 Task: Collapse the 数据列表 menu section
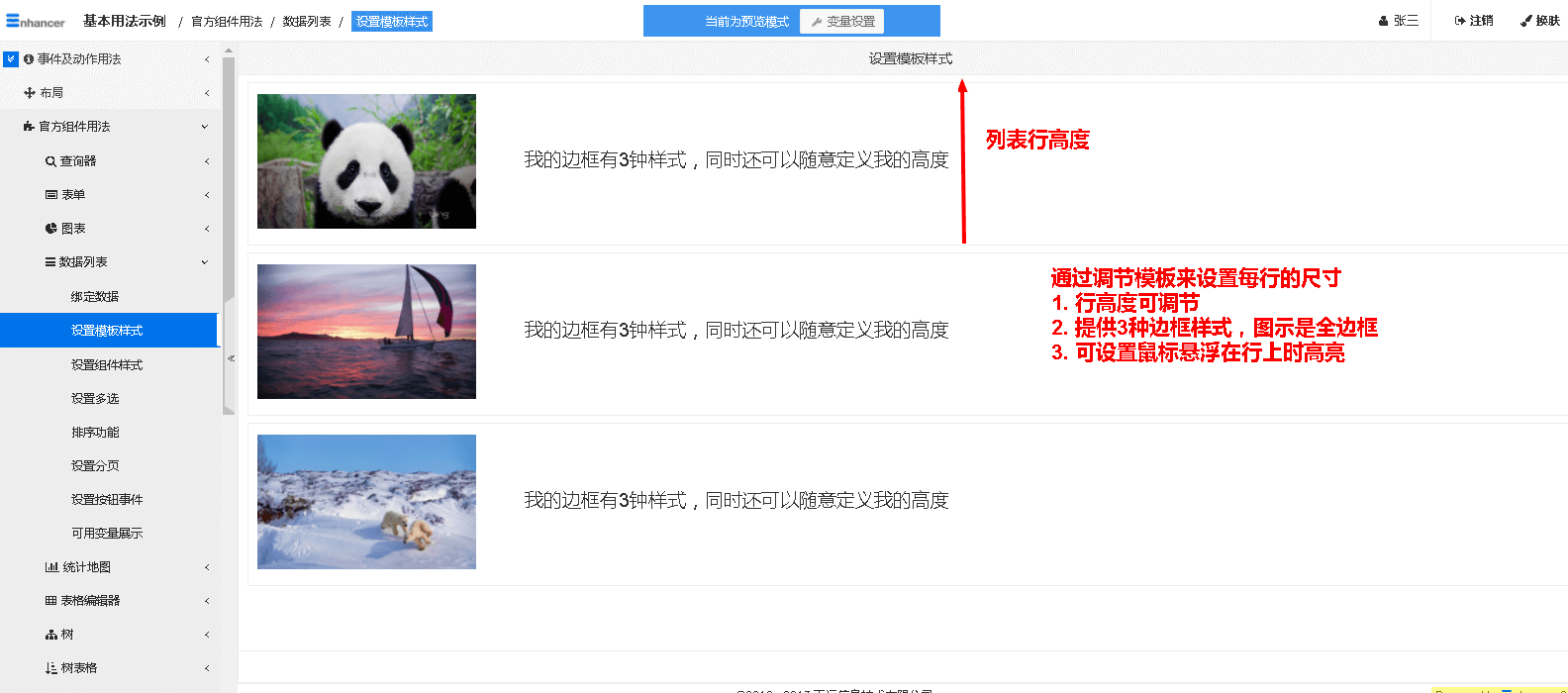coord(205,262)
